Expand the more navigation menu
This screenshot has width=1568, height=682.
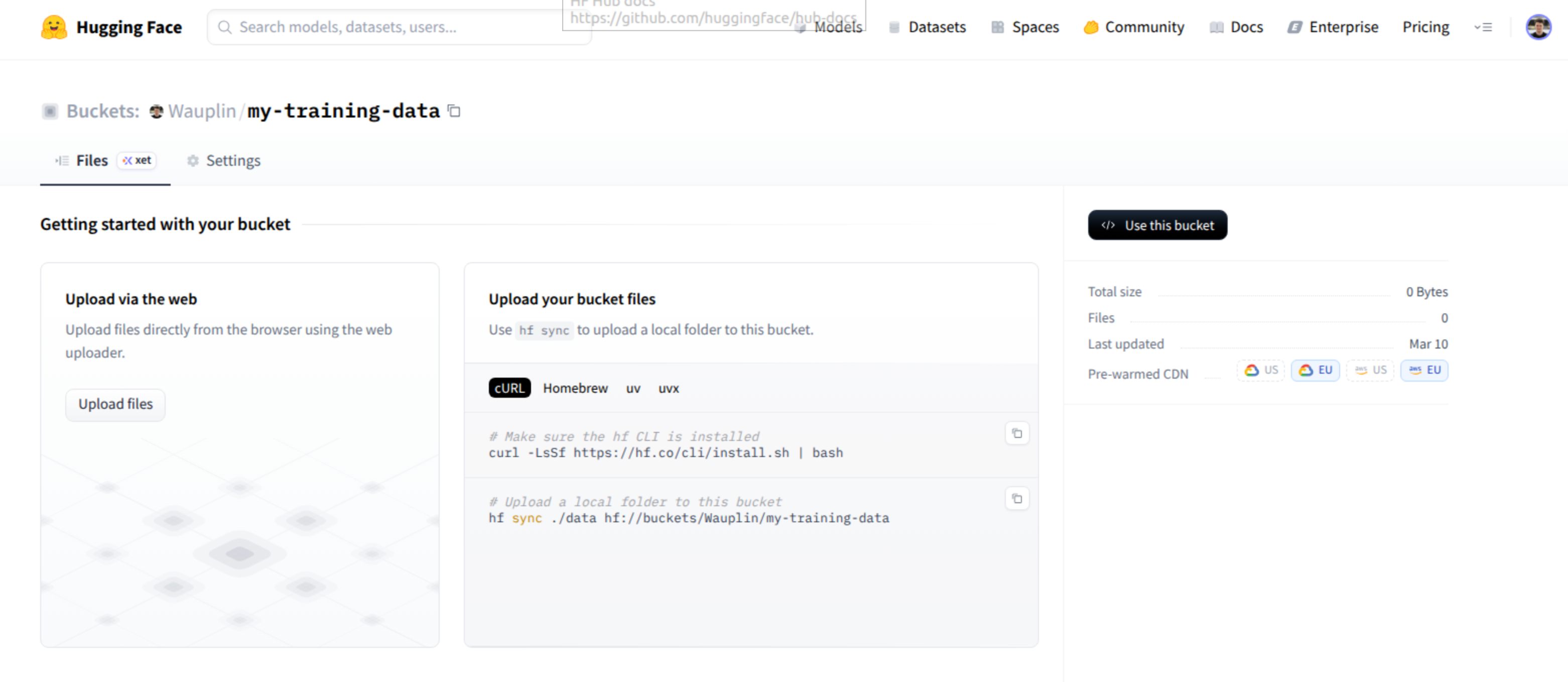point(1483,28)
